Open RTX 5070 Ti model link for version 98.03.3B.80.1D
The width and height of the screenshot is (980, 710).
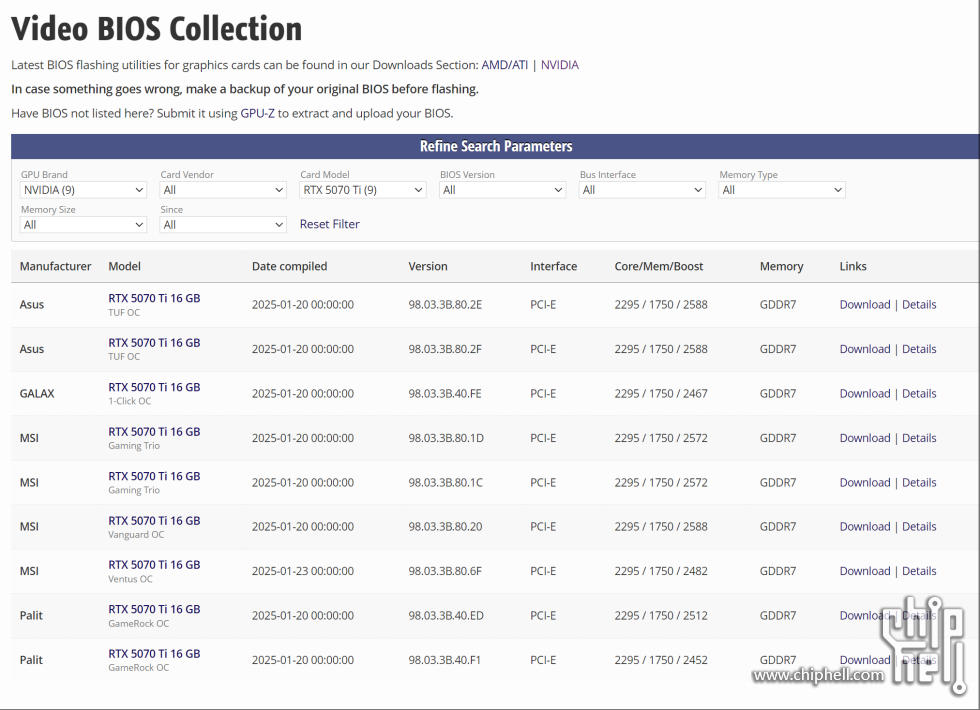[x=154, y=431]
